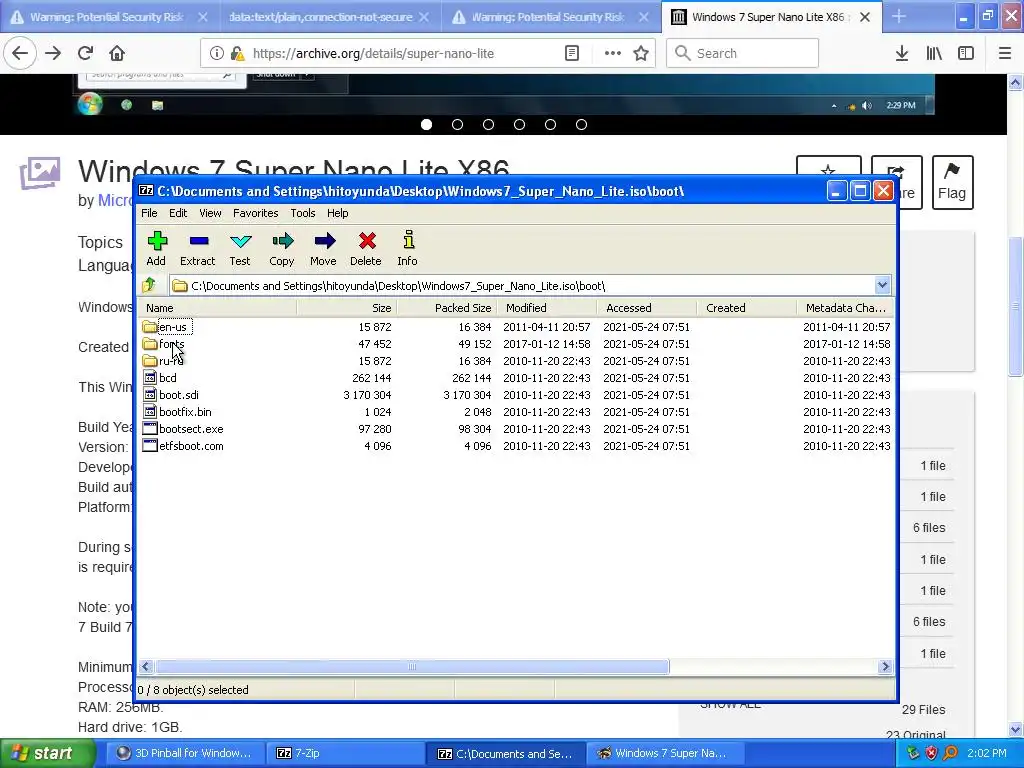Viewport: 1024px width, 768px height.
Task: Click the horizontal scrollbar thumb in 7-Zip
Action: (411, 667)
